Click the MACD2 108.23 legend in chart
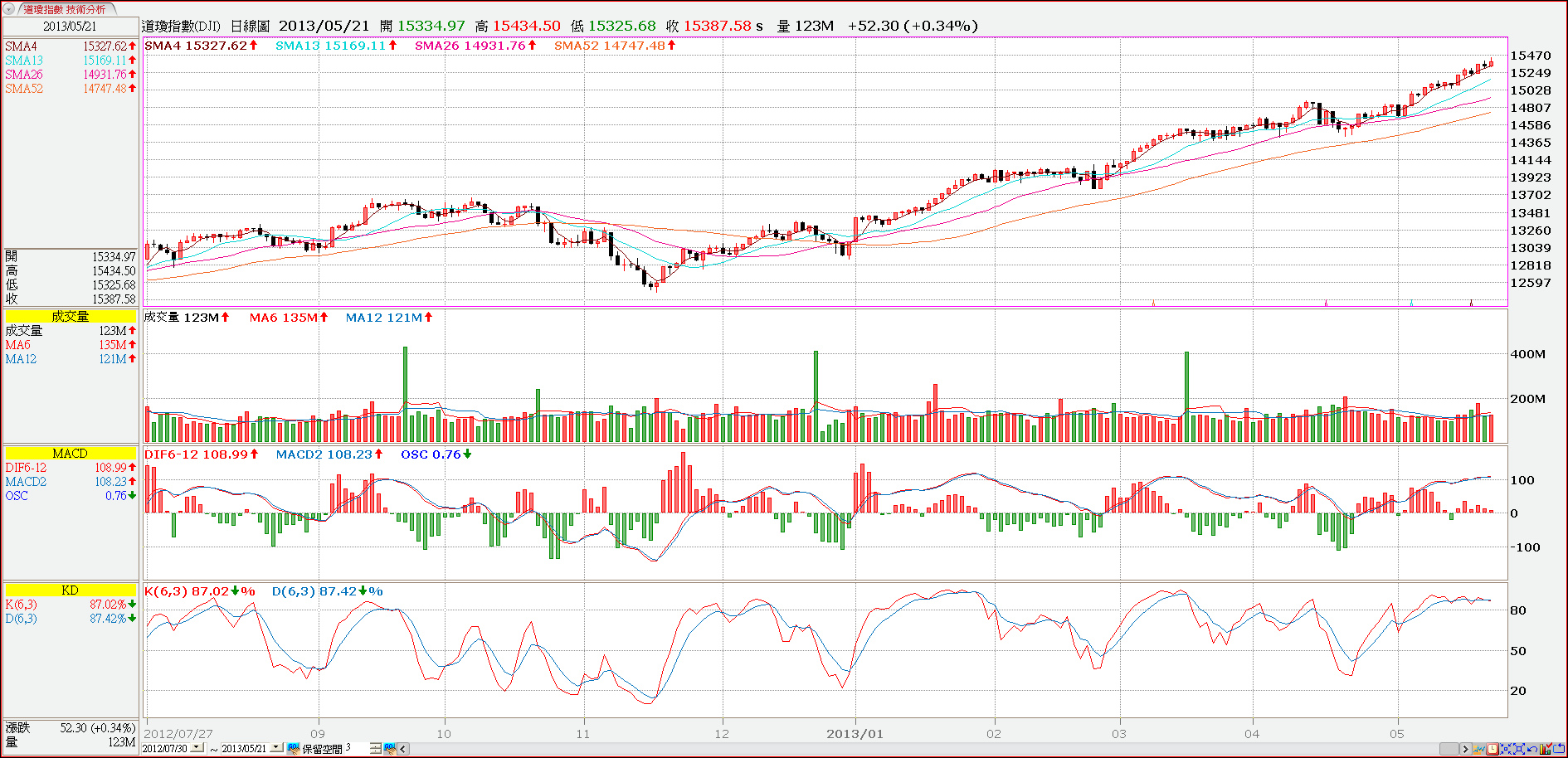Screen dimensions: 1568x758 [x=329, y=454]
